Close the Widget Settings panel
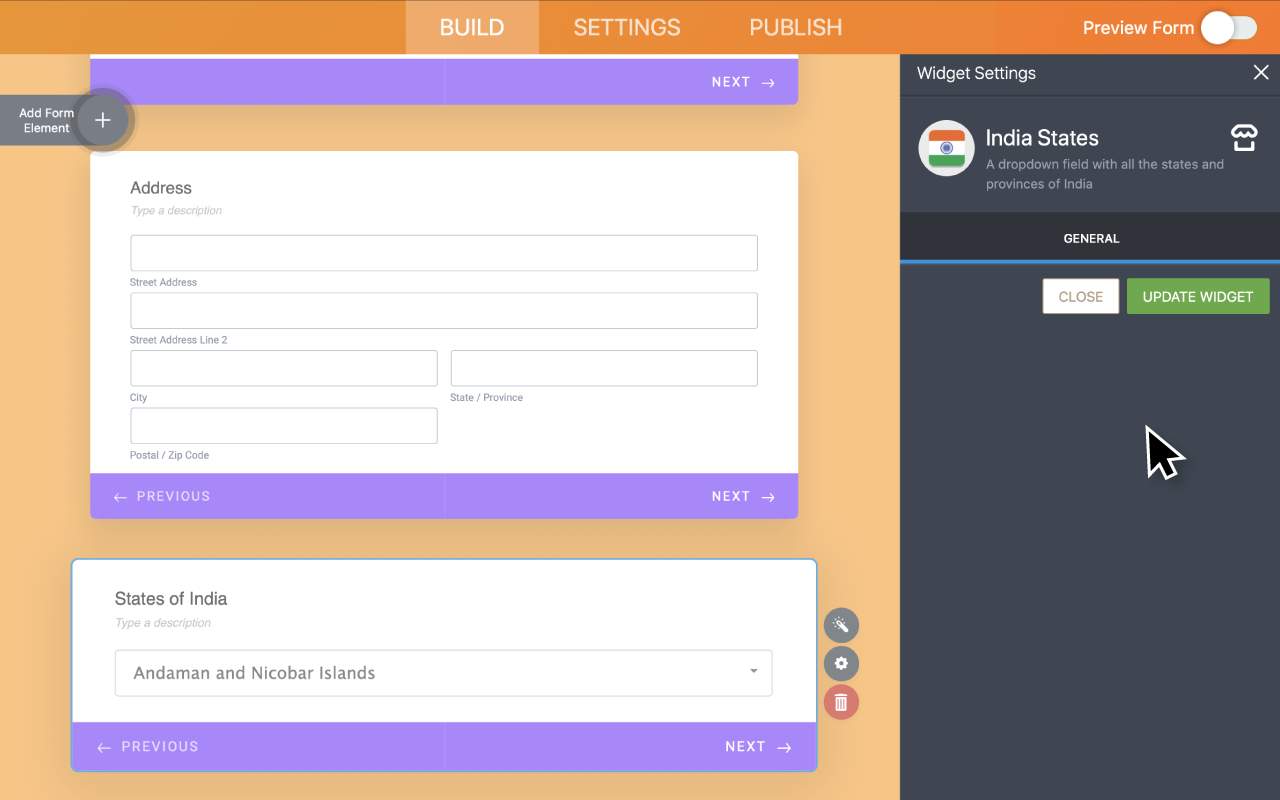The width and height of the screenshot is (1280, 800). (1260, 72)
